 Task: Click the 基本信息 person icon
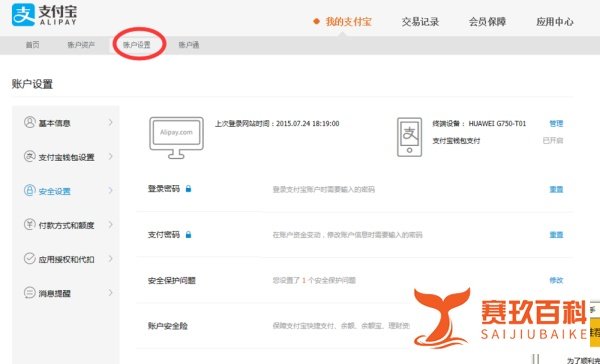tap(29, 122)
